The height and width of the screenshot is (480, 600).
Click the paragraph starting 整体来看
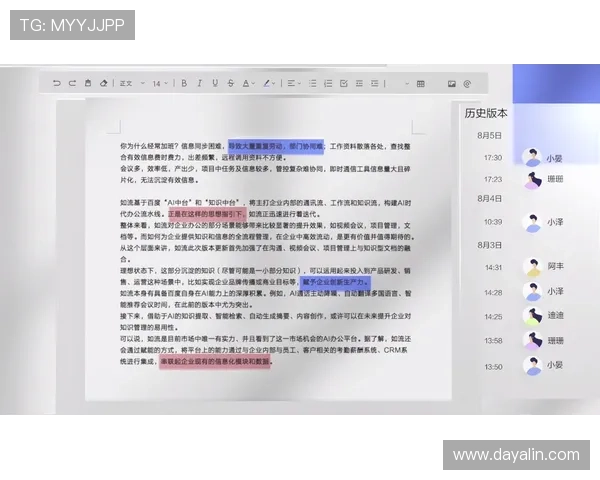pyautogui.click(x=267, y=231)
